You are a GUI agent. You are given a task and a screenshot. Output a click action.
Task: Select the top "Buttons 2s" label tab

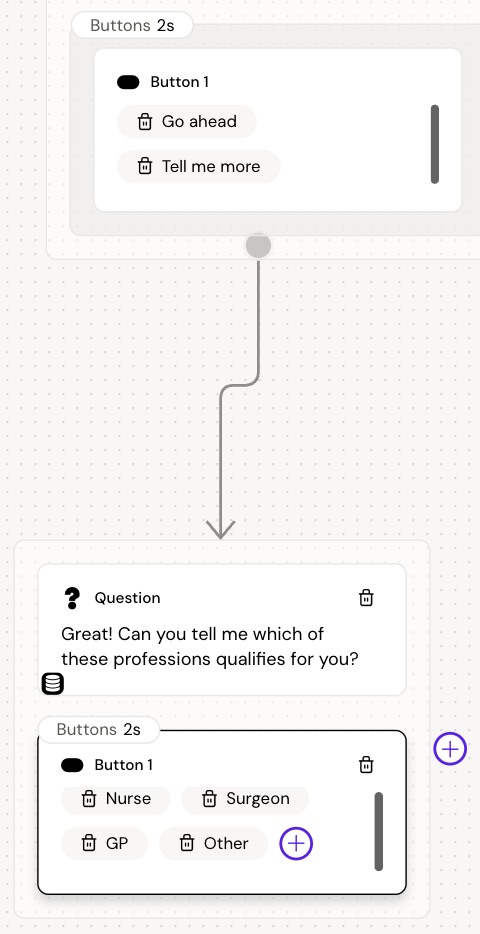[x=132, y=26]
